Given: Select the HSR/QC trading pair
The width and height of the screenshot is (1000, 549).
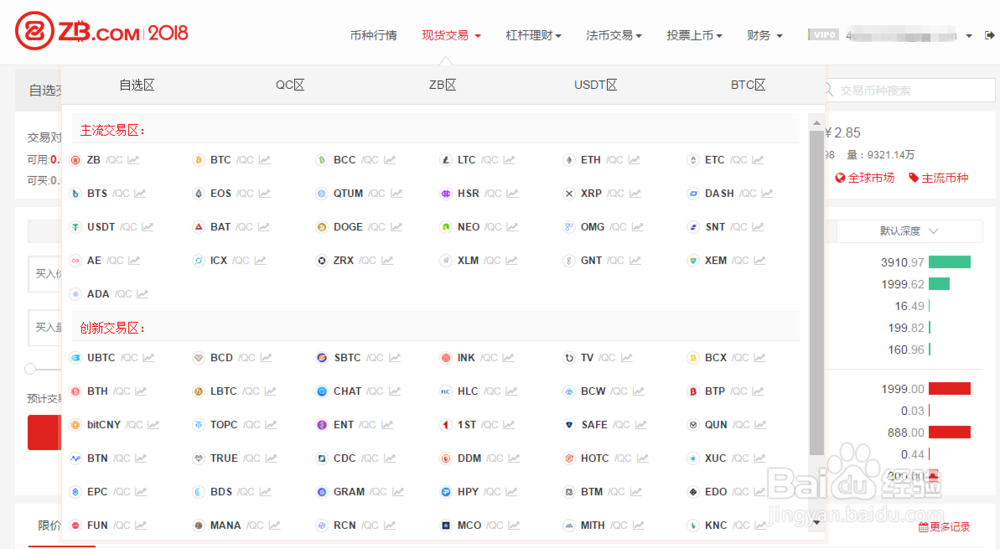Looking at the screenshot, I should [x=479, y=193].
